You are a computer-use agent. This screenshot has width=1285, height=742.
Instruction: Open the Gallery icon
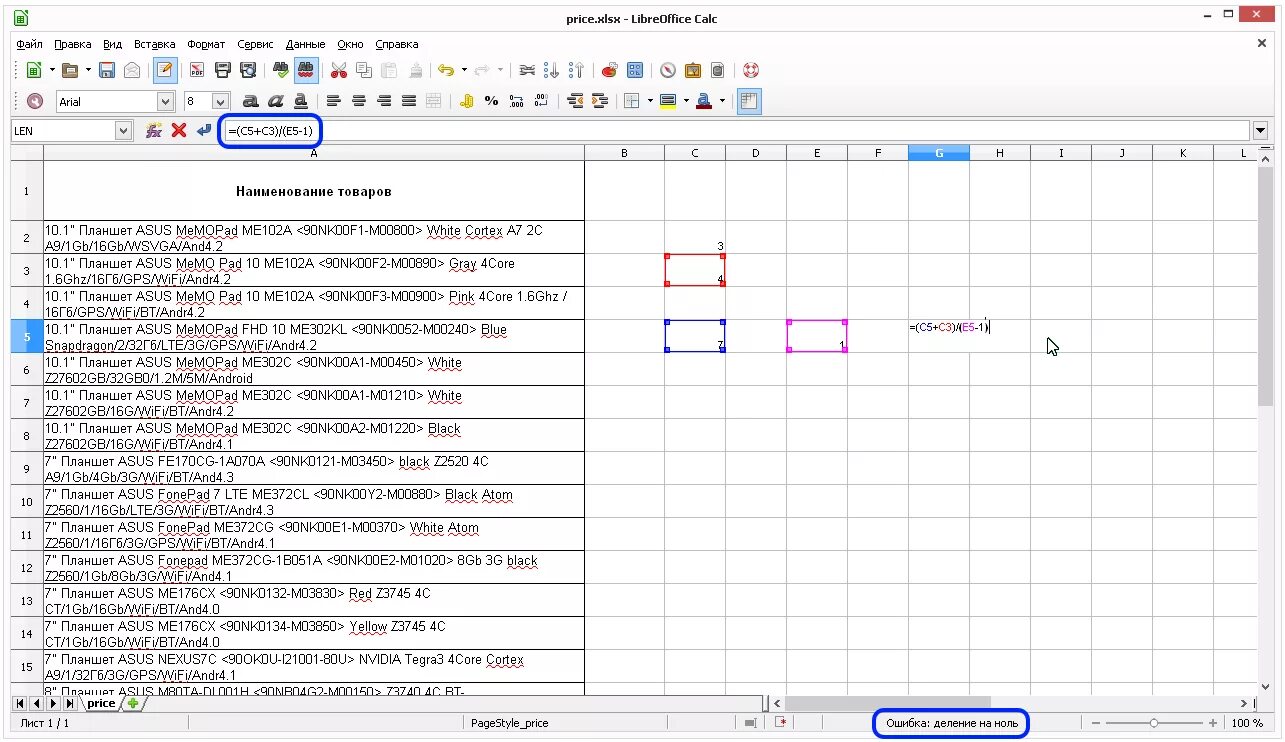point(692,70)
